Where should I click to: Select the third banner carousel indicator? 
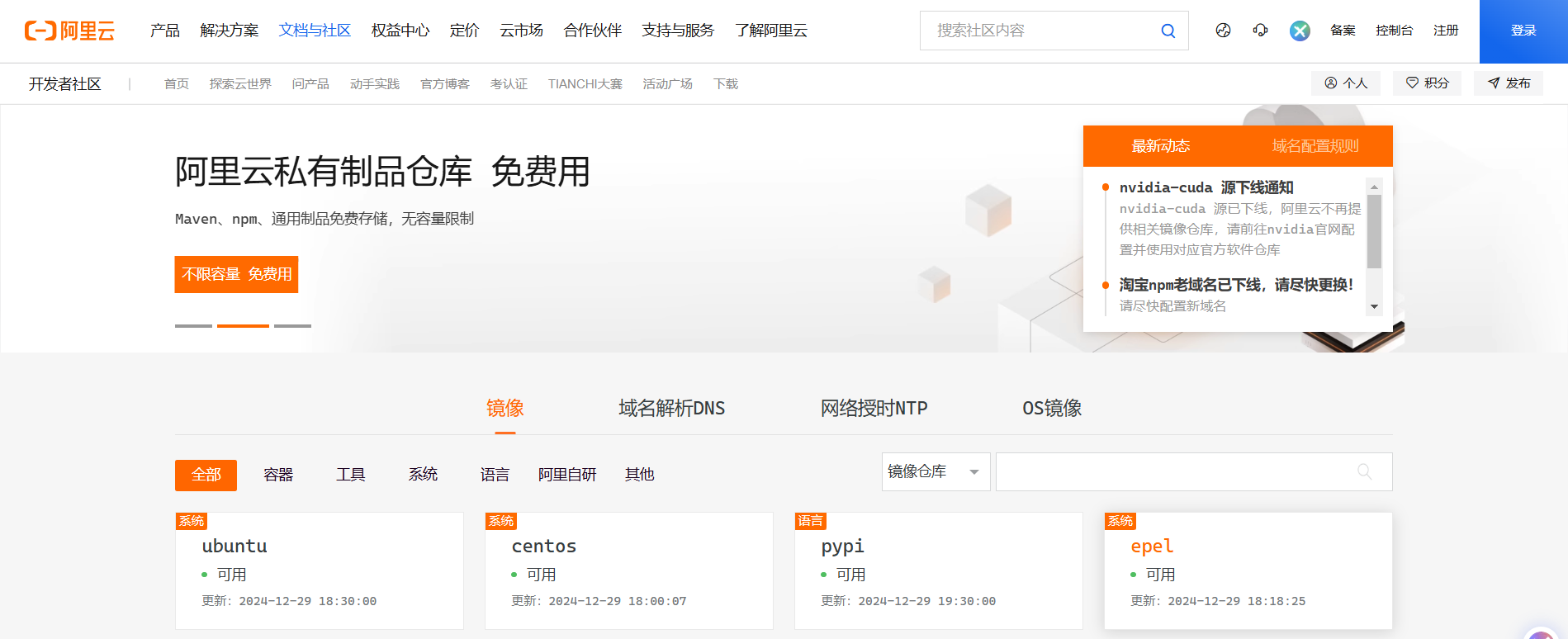click(x=292, y=326)
